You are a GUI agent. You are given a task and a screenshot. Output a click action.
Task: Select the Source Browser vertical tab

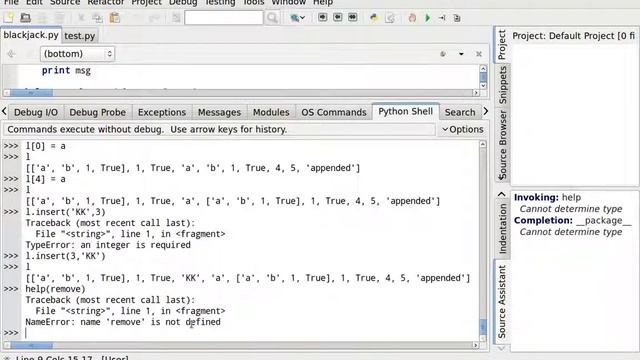point(502,144)
